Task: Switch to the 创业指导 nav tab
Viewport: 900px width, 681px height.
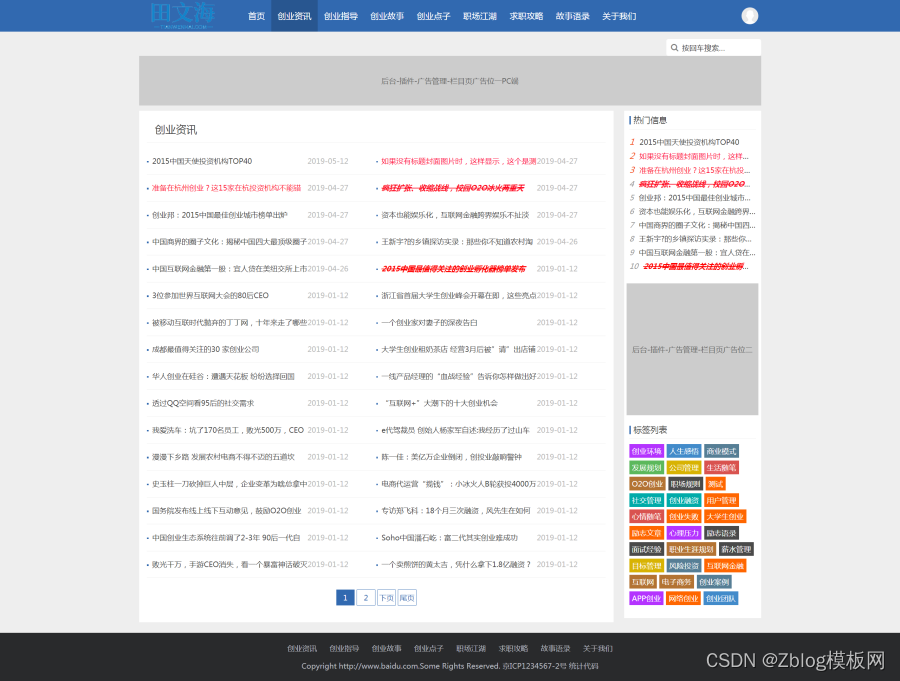Action: [x=340, y=16]
